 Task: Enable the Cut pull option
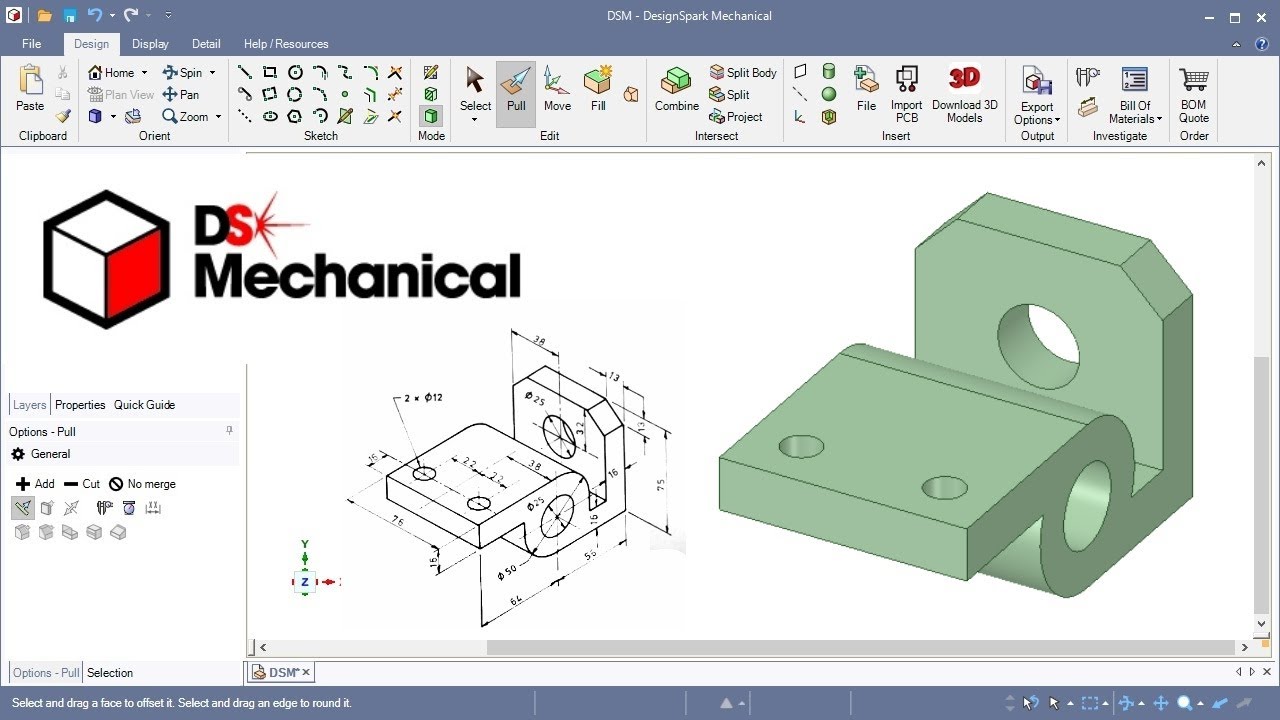[x=82, y=484]
